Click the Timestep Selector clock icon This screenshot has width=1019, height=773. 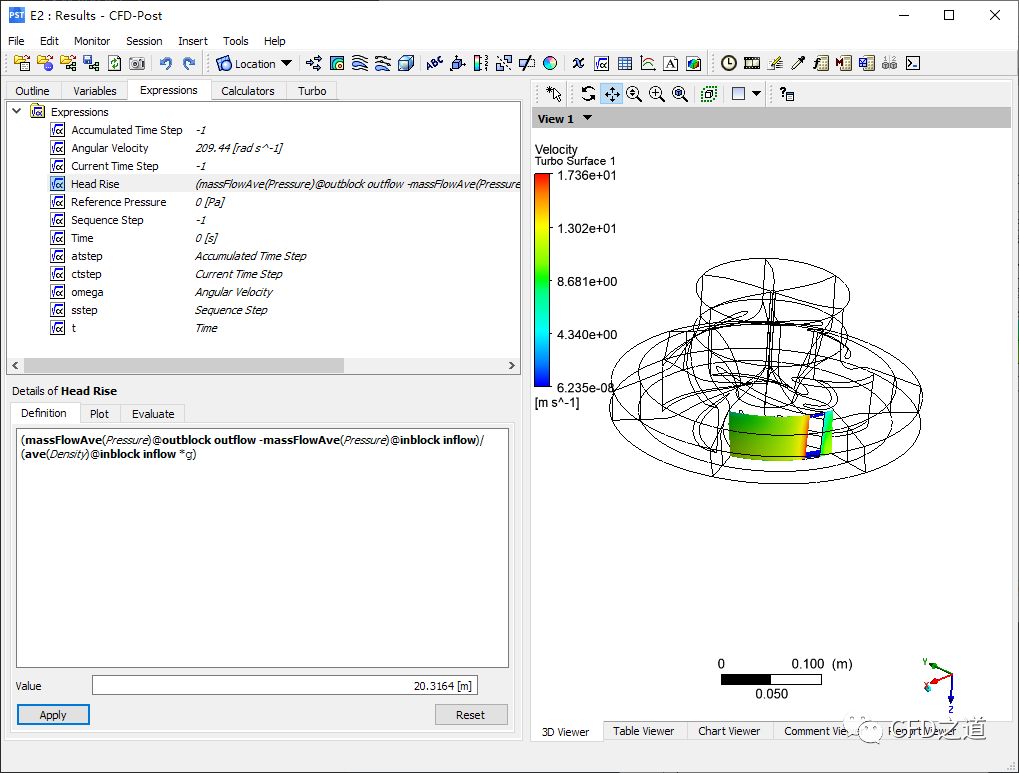[729, 63]
